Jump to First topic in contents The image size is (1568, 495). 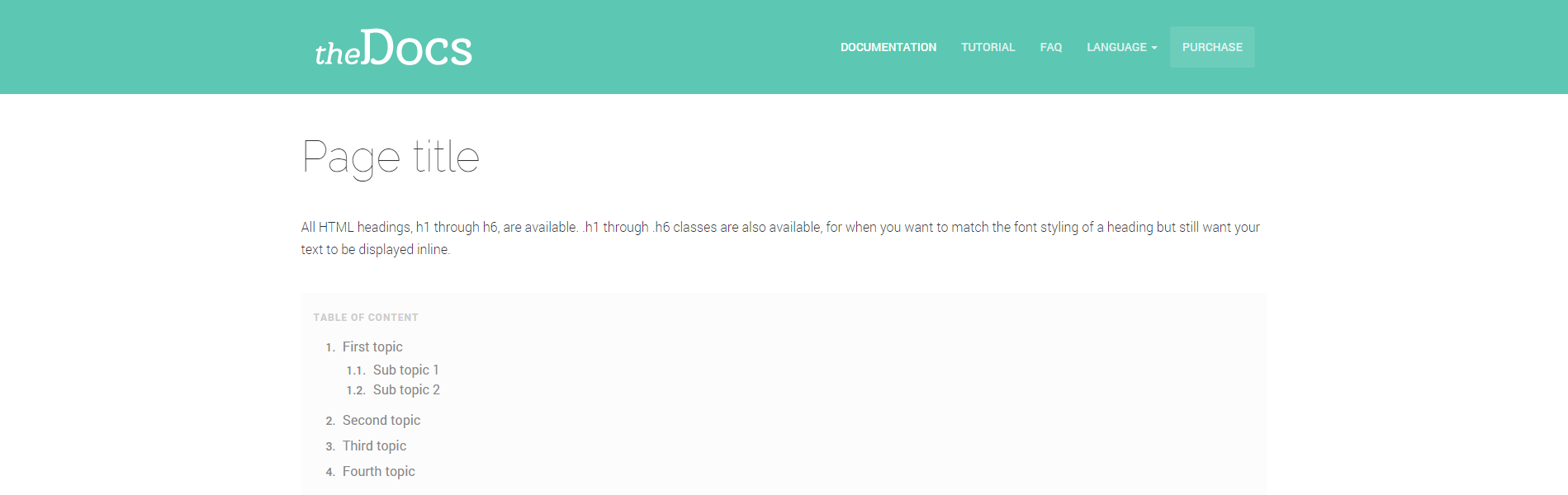pyautogui.click(x=372, y=347)
